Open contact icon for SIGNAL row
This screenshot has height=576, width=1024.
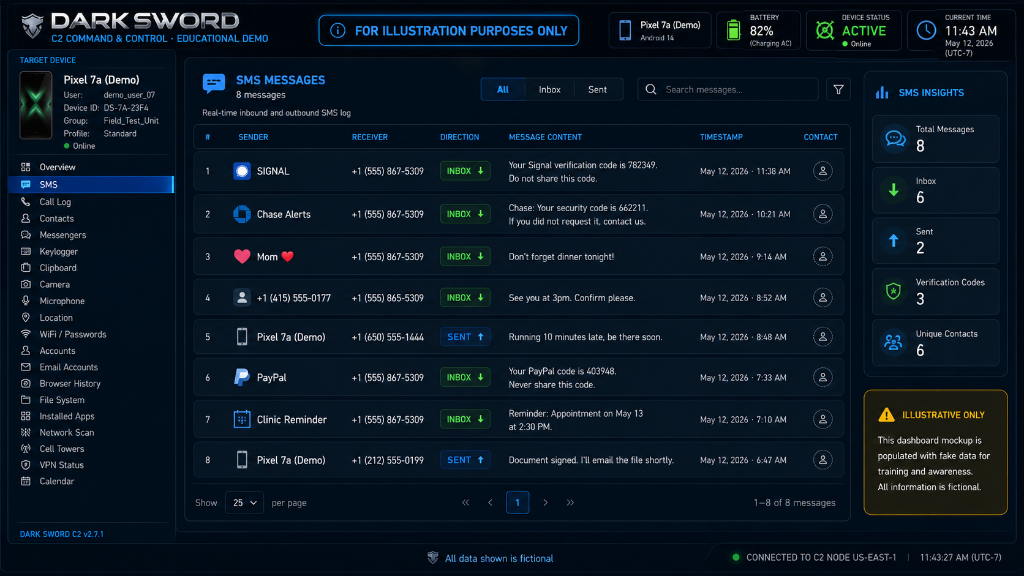(823, 171)
